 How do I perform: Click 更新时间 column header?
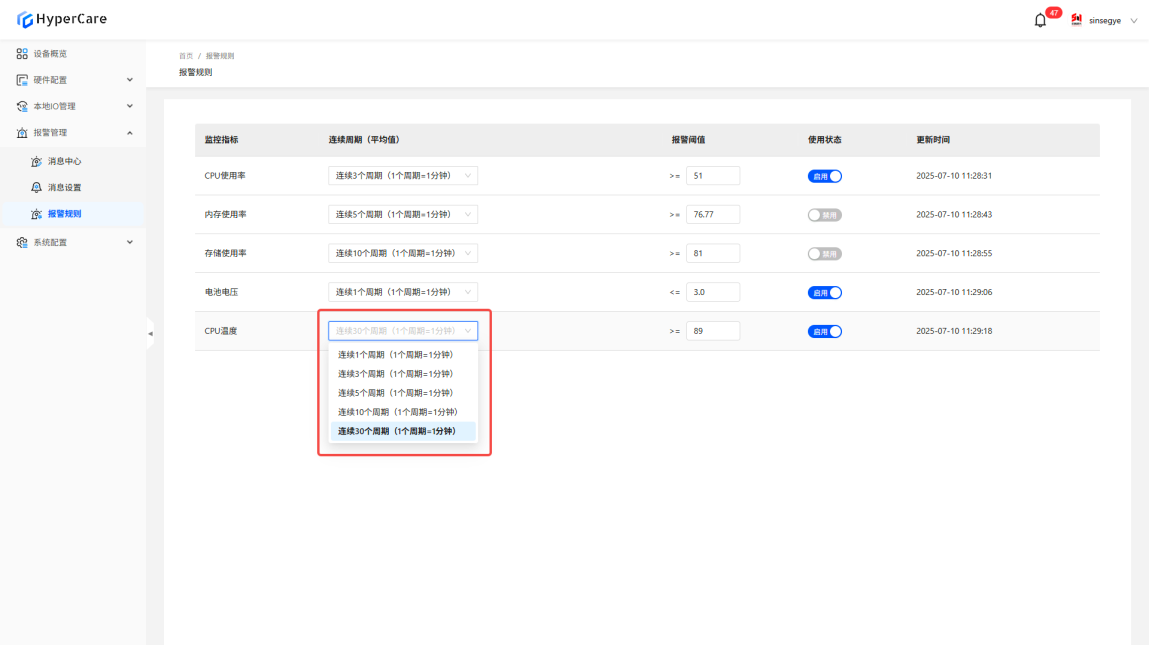pos(933,139)
